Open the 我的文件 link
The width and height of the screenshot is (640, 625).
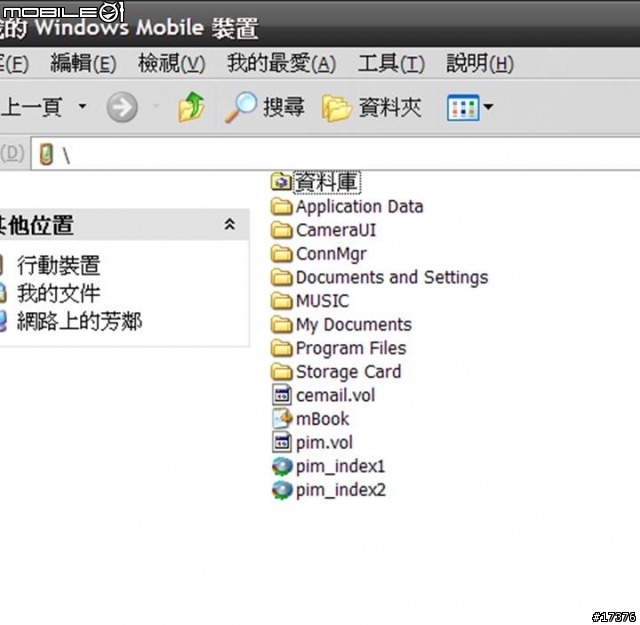tap(58, 294)
